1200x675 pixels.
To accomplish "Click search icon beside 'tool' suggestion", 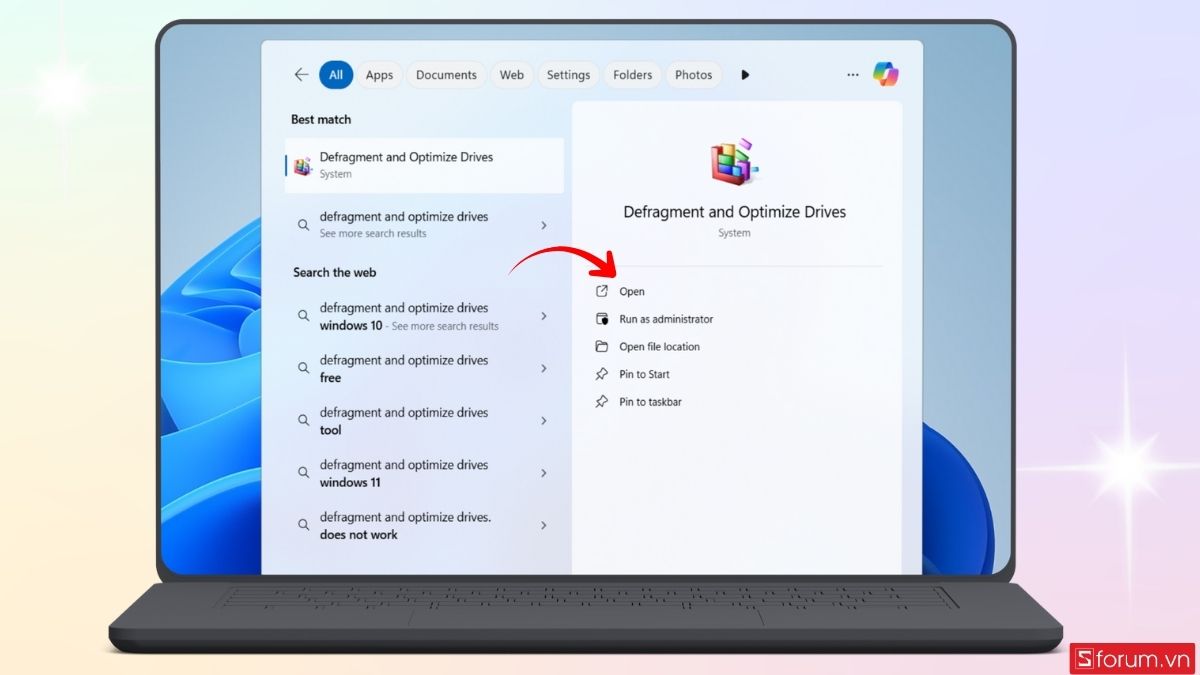I will (303, 421).
